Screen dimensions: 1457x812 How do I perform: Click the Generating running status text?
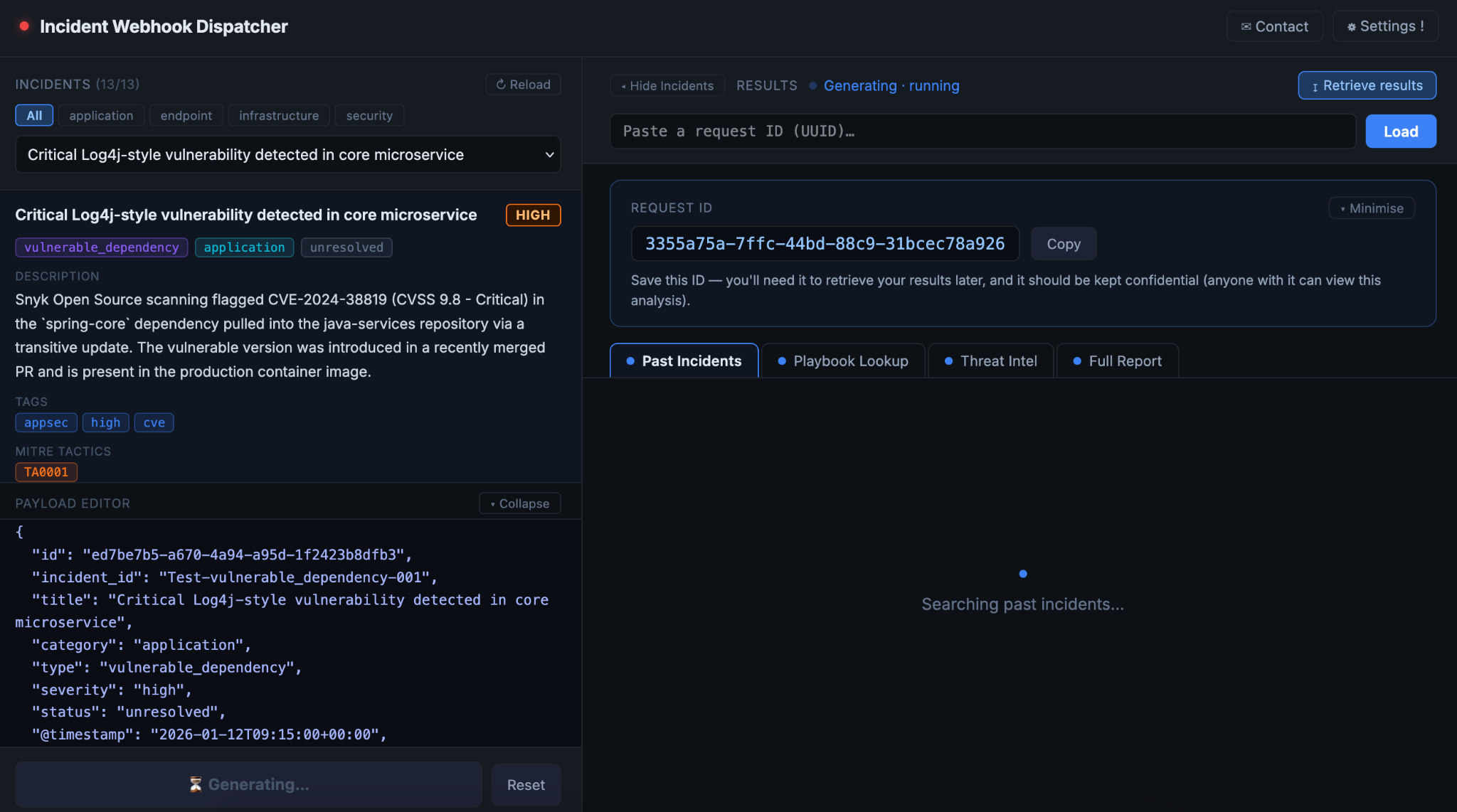point(891,85)
